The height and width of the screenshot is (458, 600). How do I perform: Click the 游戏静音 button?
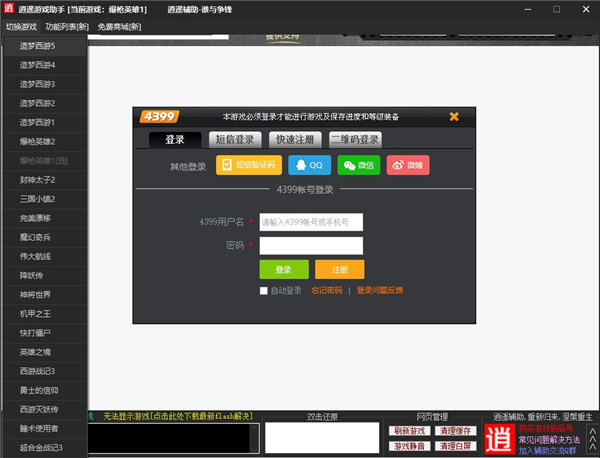click(x=409, y=446)
